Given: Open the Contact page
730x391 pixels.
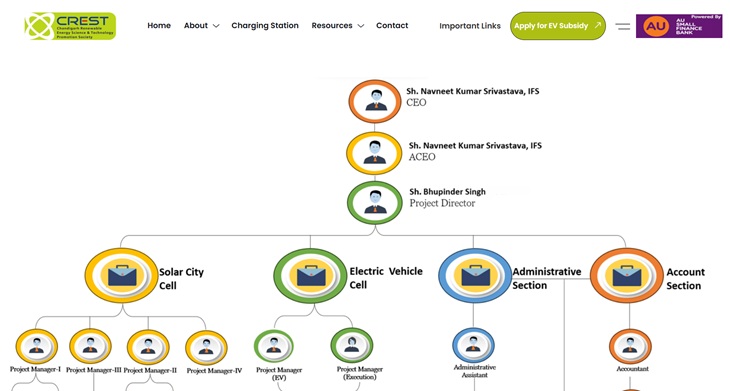Looking at the screenshot, I should click(x=392, y=26).
